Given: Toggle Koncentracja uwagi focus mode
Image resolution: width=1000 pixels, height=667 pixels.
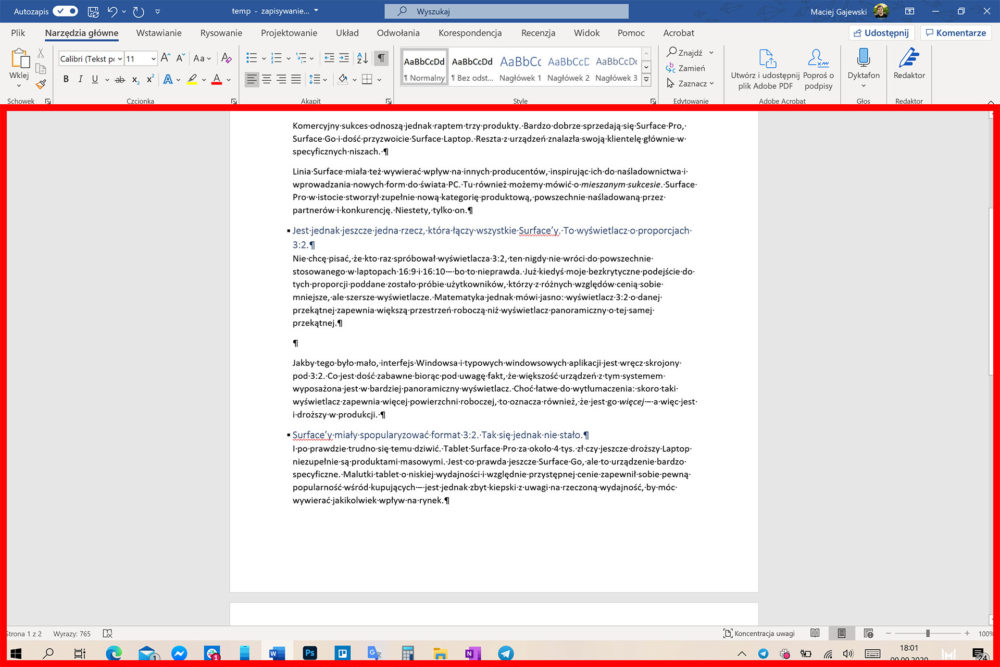Looking at the screenshot, I should [x=759, y=633].
